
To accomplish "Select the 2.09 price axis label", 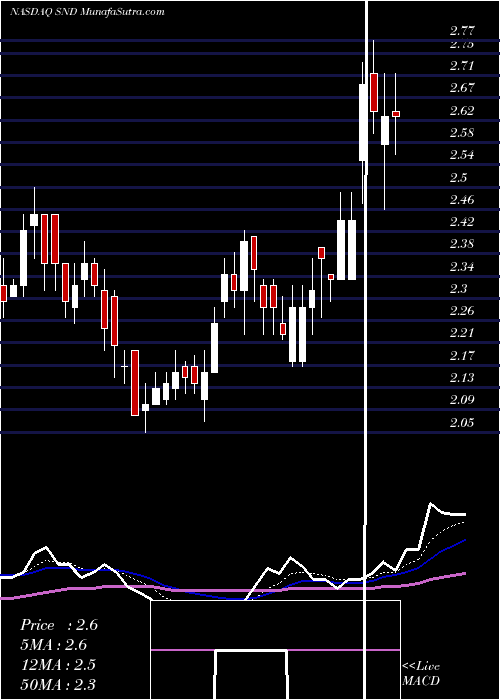I will coord(462,400).
